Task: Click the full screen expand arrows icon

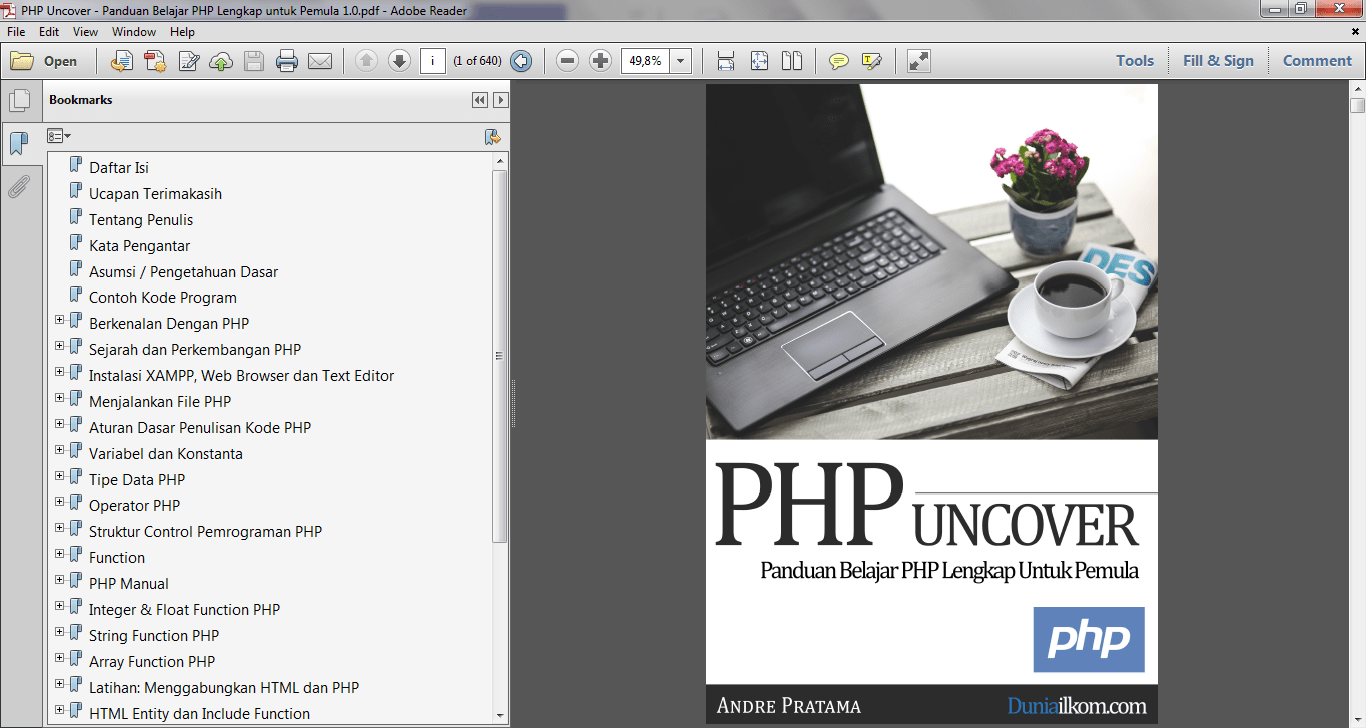Action: 918,61
